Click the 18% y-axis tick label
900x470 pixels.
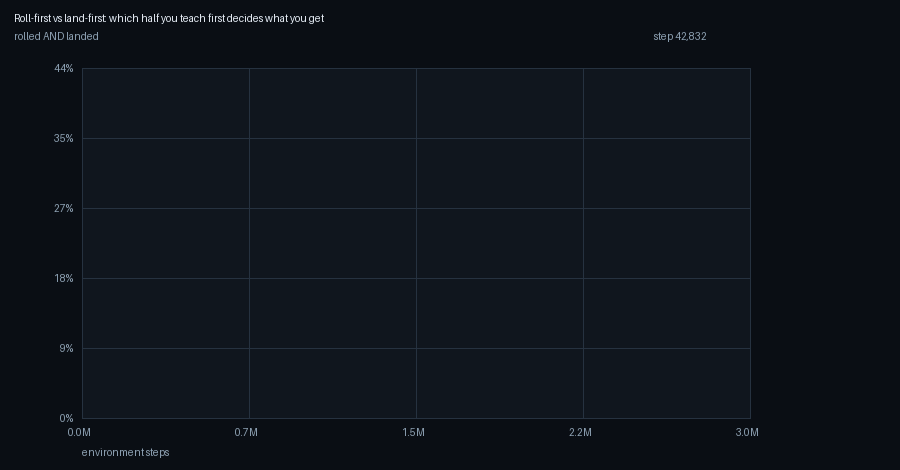pyautogui.click(x=64, y=278)
